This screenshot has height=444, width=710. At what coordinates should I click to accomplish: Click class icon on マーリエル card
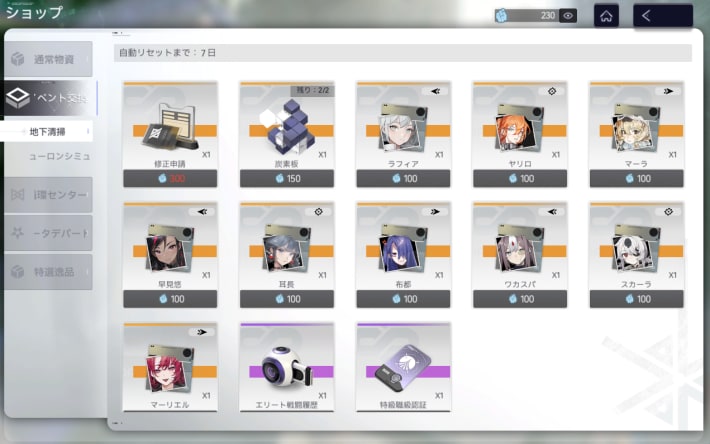pos(202,332)
